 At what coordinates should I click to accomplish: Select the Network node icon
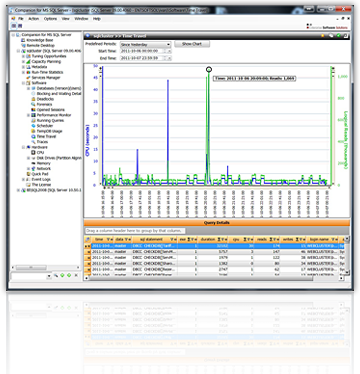(33, 169)
